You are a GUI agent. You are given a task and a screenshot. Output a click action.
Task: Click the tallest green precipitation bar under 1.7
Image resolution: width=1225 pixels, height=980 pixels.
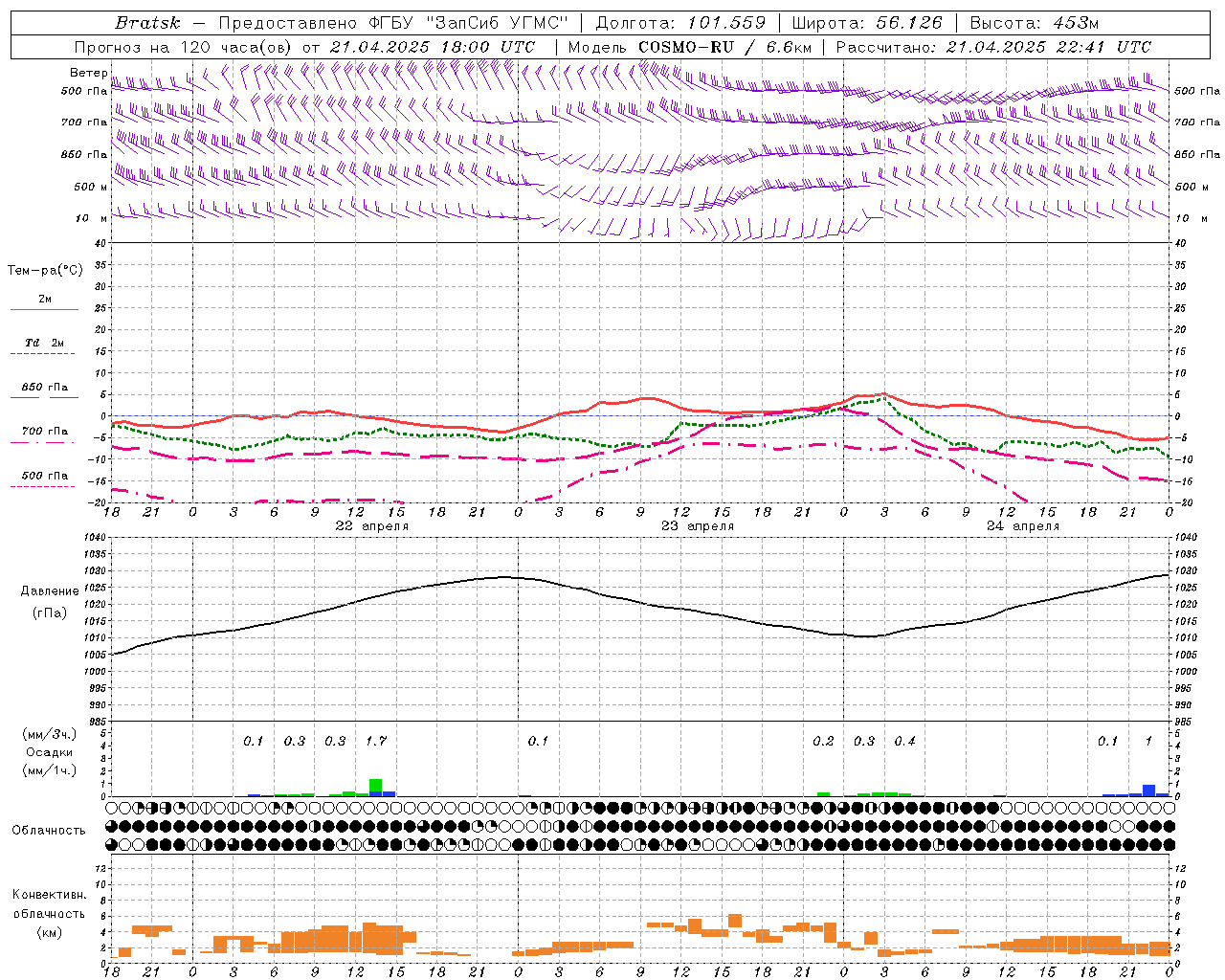(375, 787)
